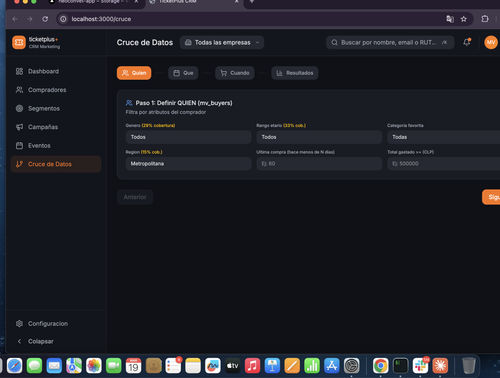Click the Ultima compra days input field

click(319, 164)
